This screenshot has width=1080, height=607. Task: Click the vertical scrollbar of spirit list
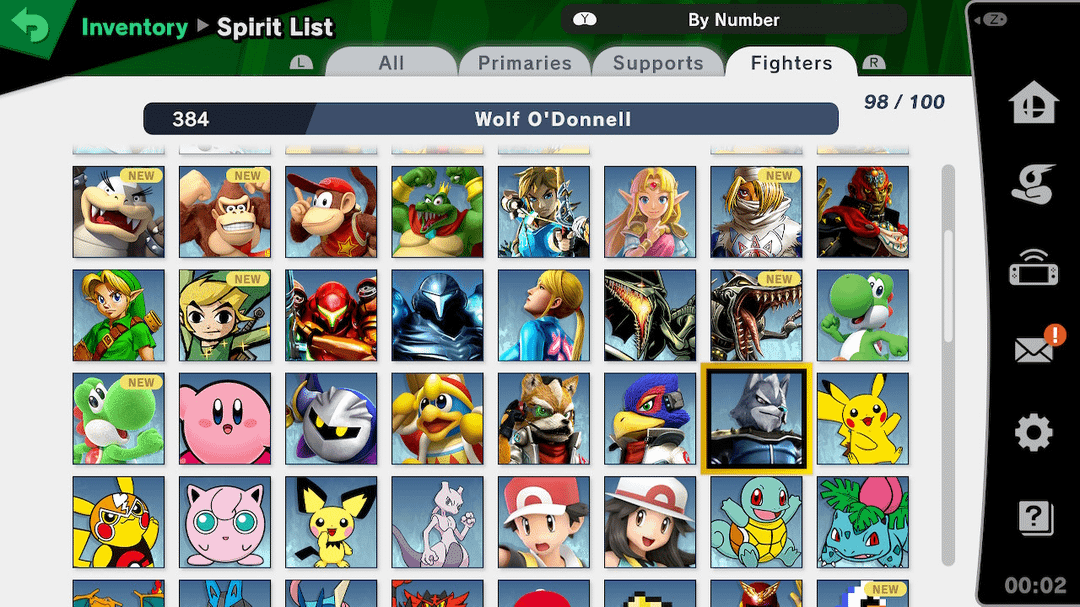(x=948, y=365)
